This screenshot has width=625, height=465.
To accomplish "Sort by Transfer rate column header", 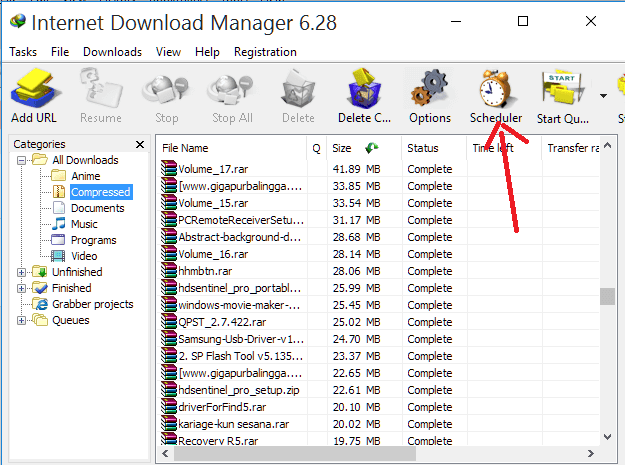I will 571,148.
